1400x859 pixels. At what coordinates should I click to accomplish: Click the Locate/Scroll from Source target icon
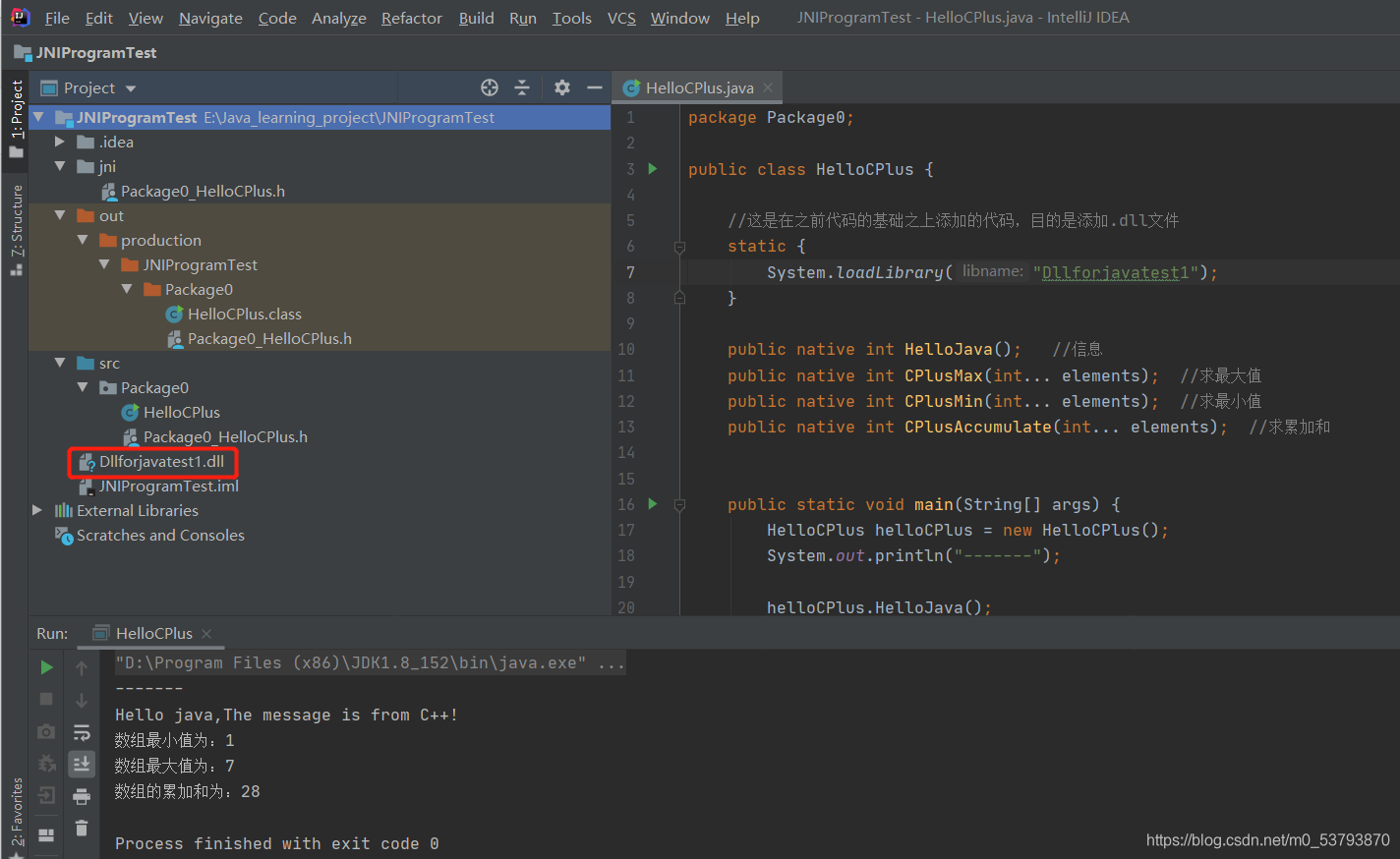490,87
